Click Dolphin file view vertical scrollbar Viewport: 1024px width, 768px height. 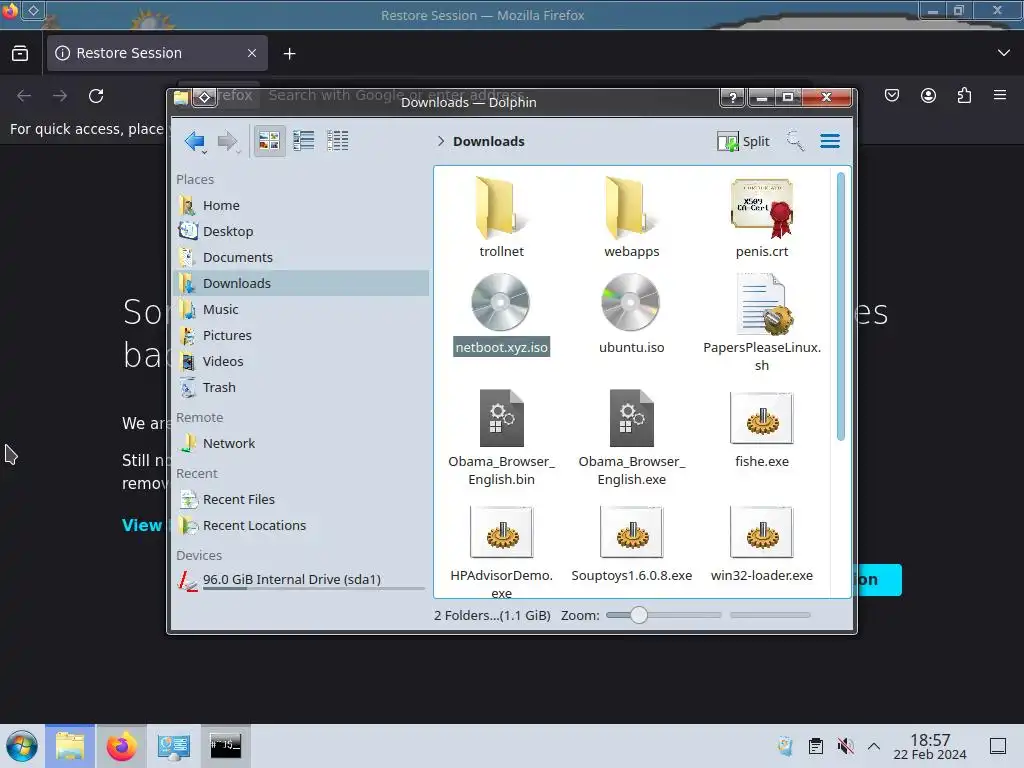point(840,307)
